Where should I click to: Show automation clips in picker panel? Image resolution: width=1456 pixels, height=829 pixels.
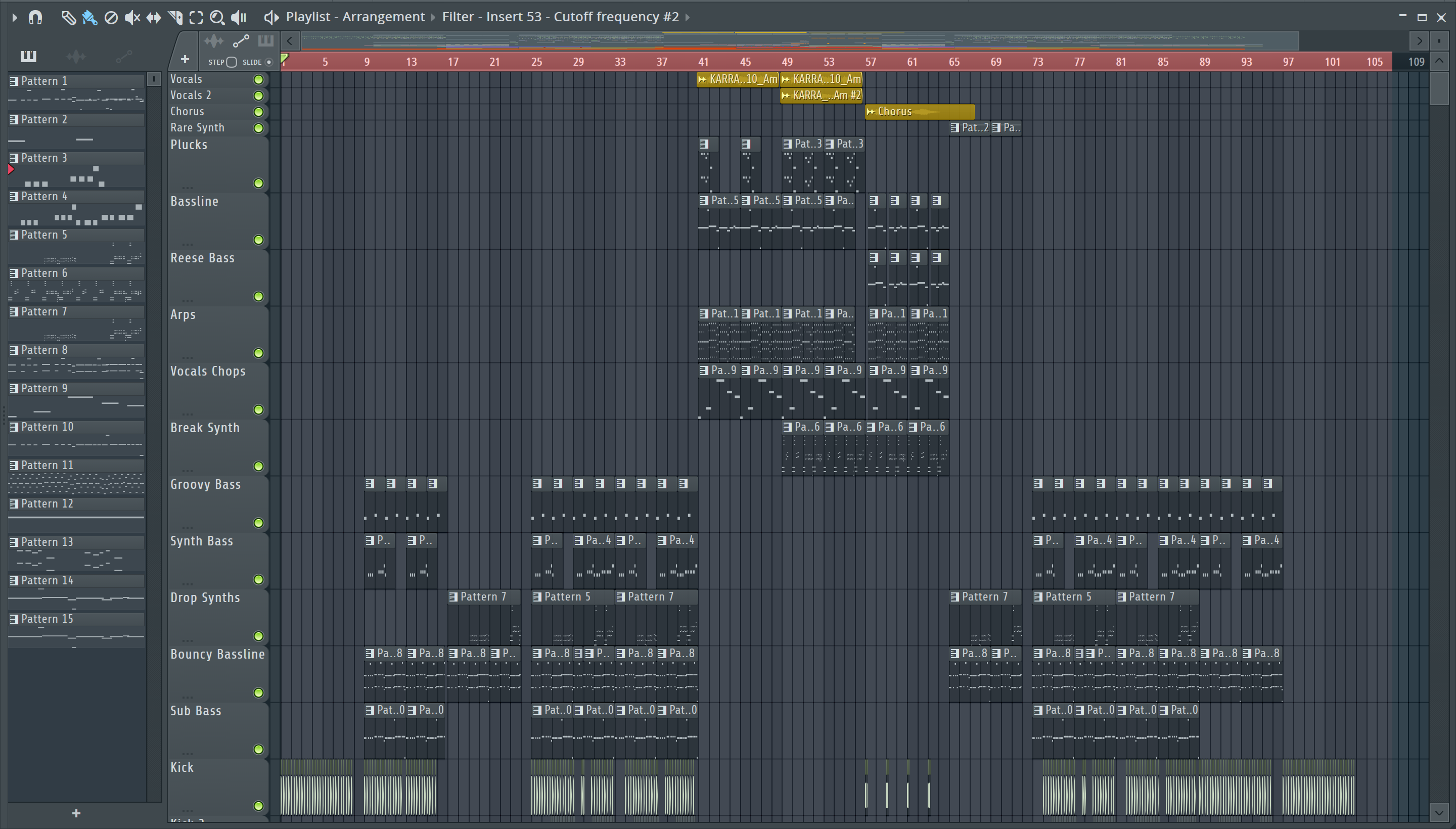123,56
